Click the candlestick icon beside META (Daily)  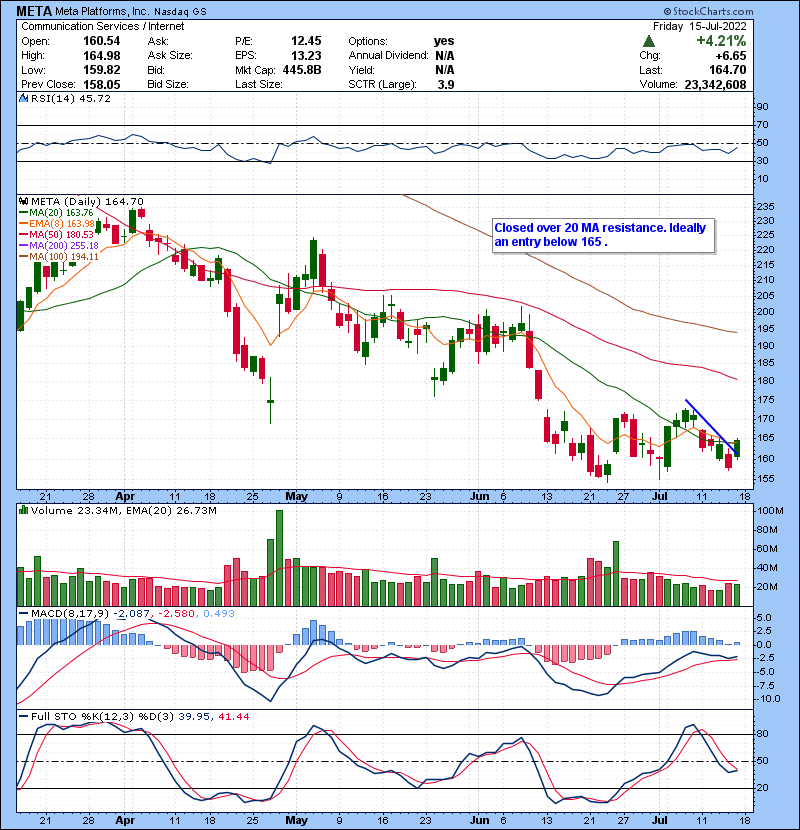click(23, 201)
